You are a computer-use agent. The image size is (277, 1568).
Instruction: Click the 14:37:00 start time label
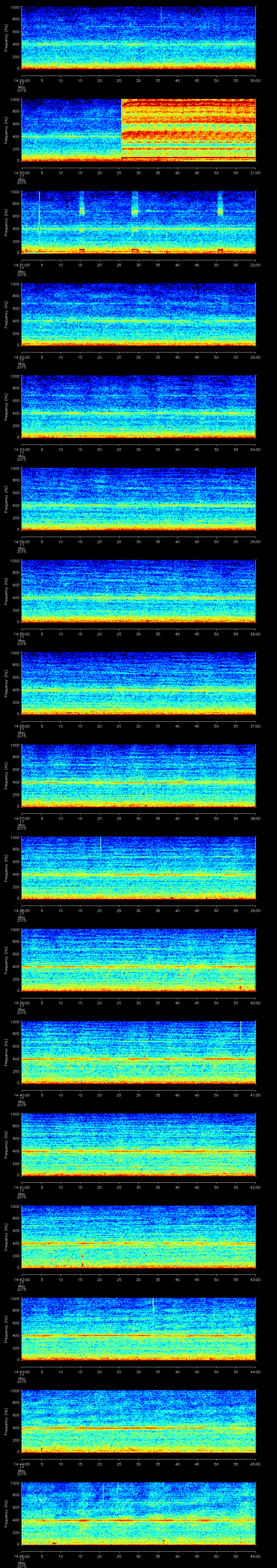click(x=22, y=818)
